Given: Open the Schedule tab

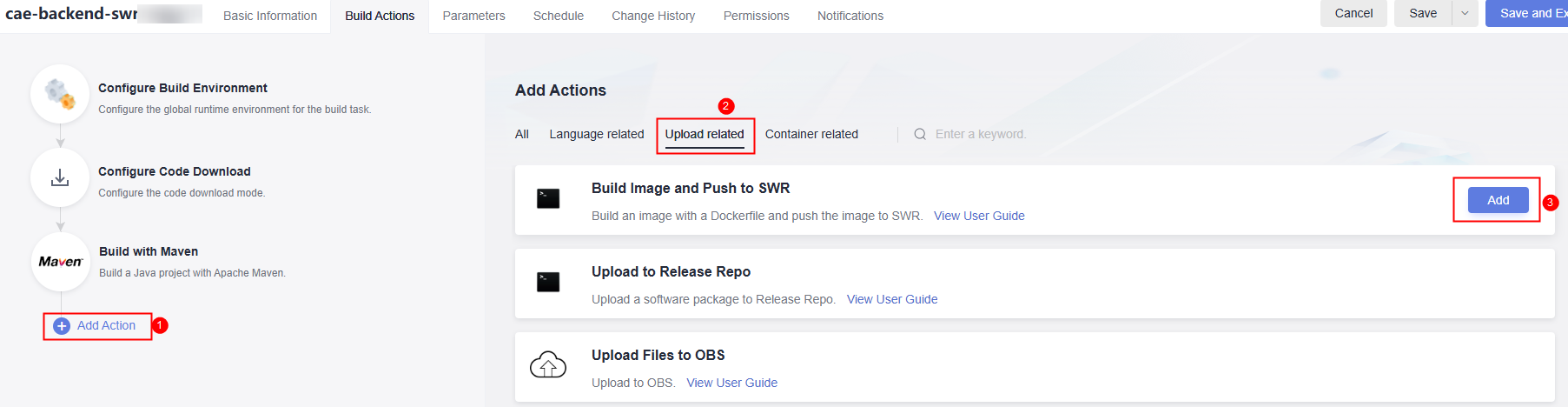Looking at the screenshot, I should [559, 16].
